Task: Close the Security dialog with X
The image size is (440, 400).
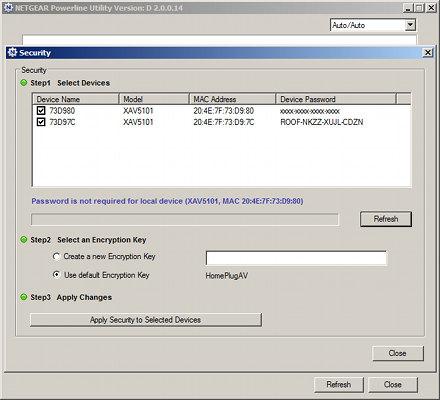Action: [x=428, y=53]
